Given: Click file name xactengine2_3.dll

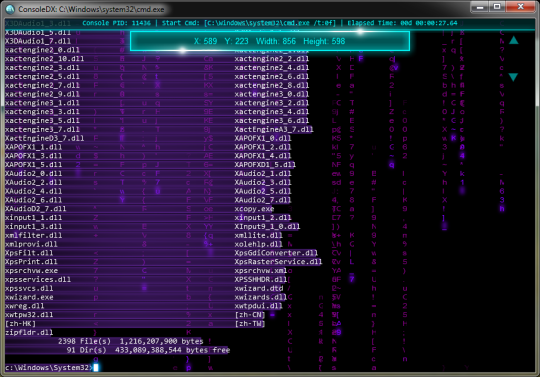Looking at the screenshot, I should (x=42, y=67).
